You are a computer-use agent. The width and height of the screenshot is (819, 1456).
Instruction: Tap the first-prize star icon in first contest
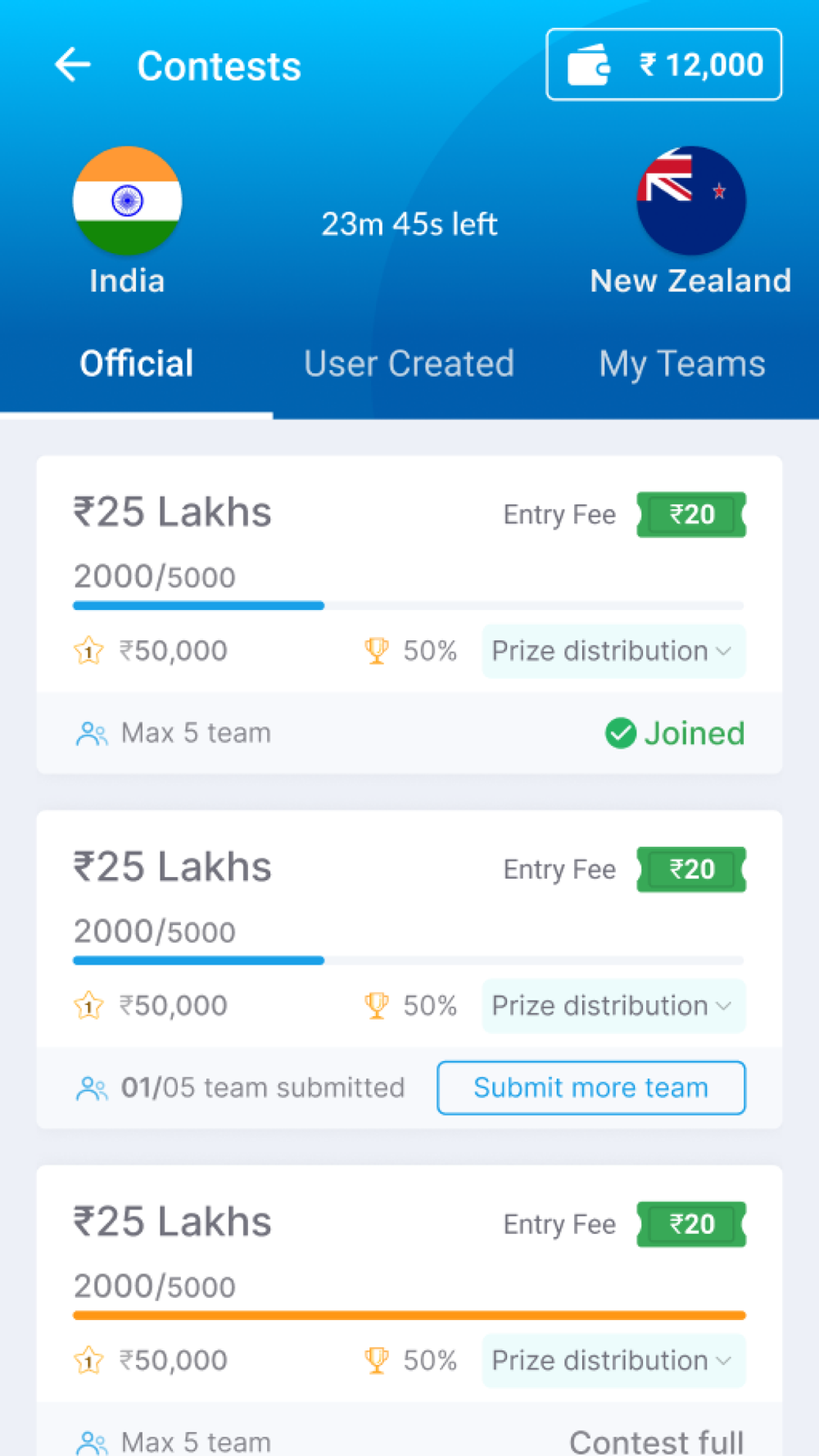(88, 651)
